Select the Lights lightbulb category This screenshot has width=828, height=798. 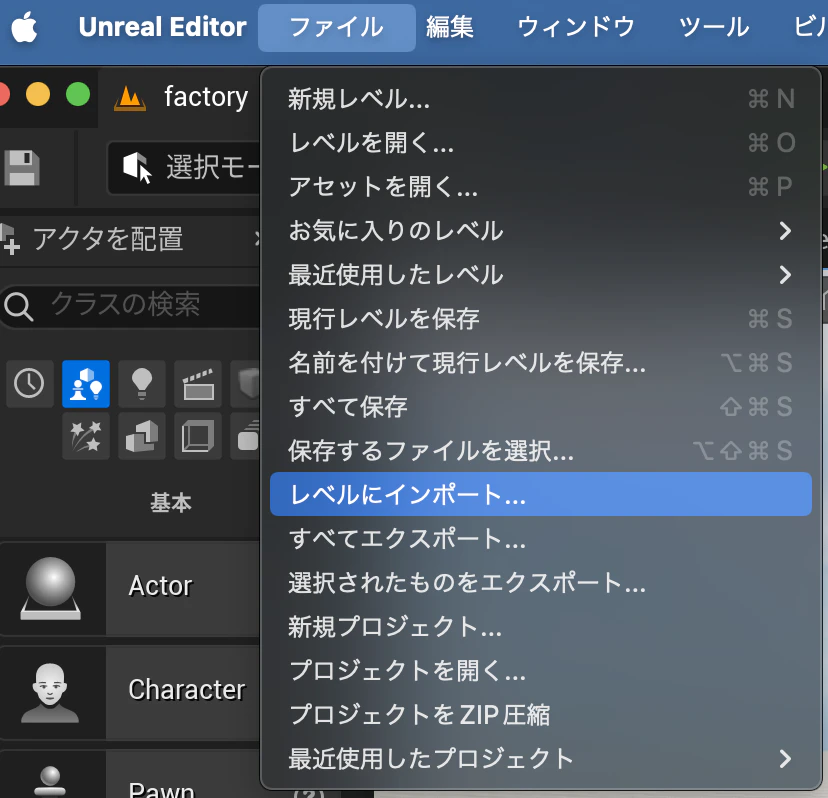point(142,384)
